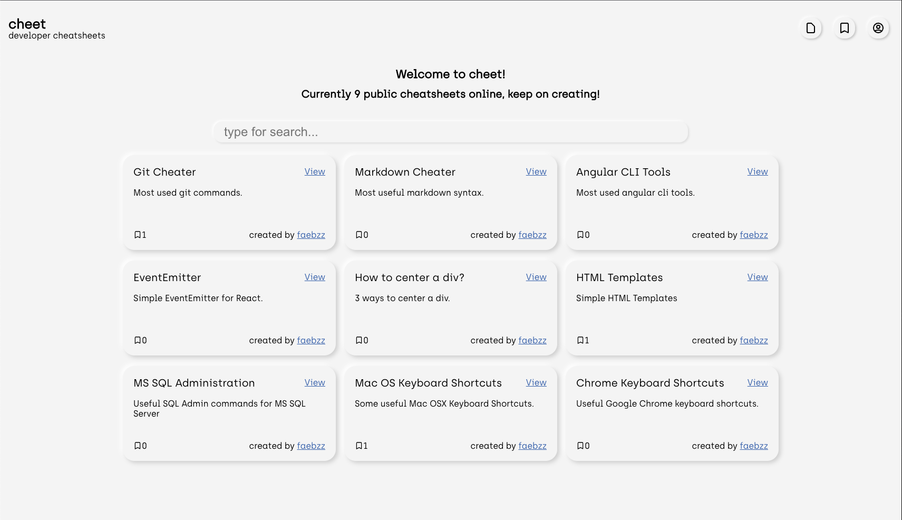View the Git Cheater cheatsheet
This screenshot has width=902, height=520.
click(x=315, y=171)
